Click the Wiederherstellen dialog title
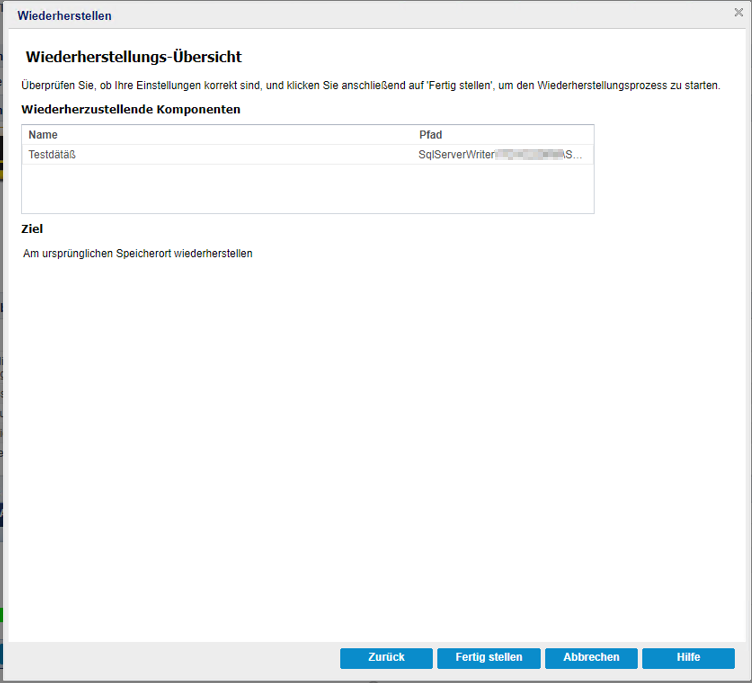 pyautogui.click(x=64, y=16)
